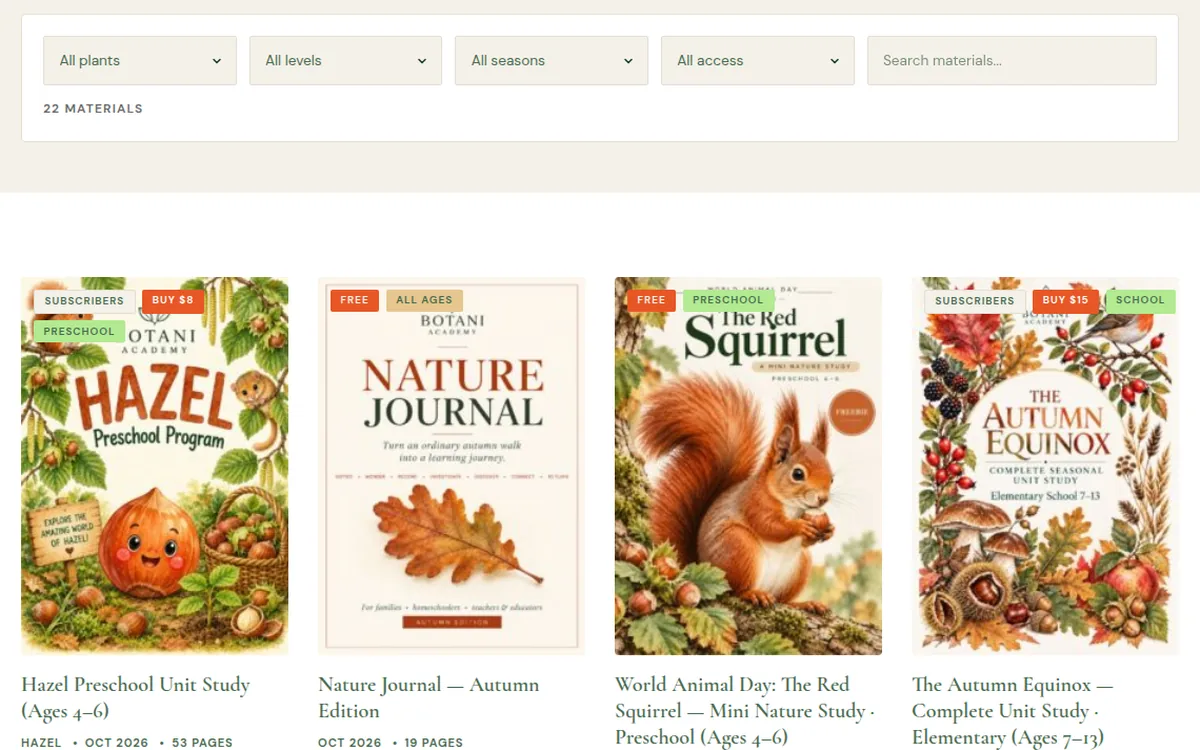1200x750 pixels.
Task: Open The Red Squirrel cover thumbnail
Action: [x=749, y=466]
